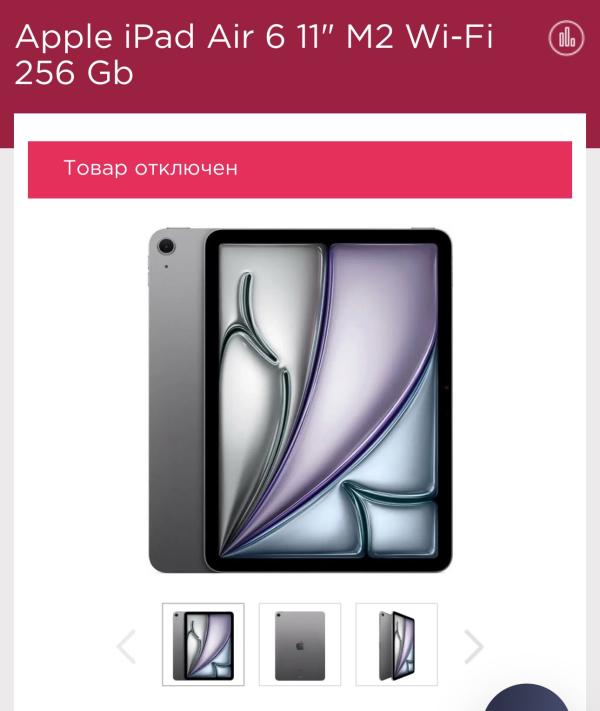Select the third thumbnail showing angled iPad view
Viewport: 600px width, 711px height.
pyautogui.click(x=396, y=644)
